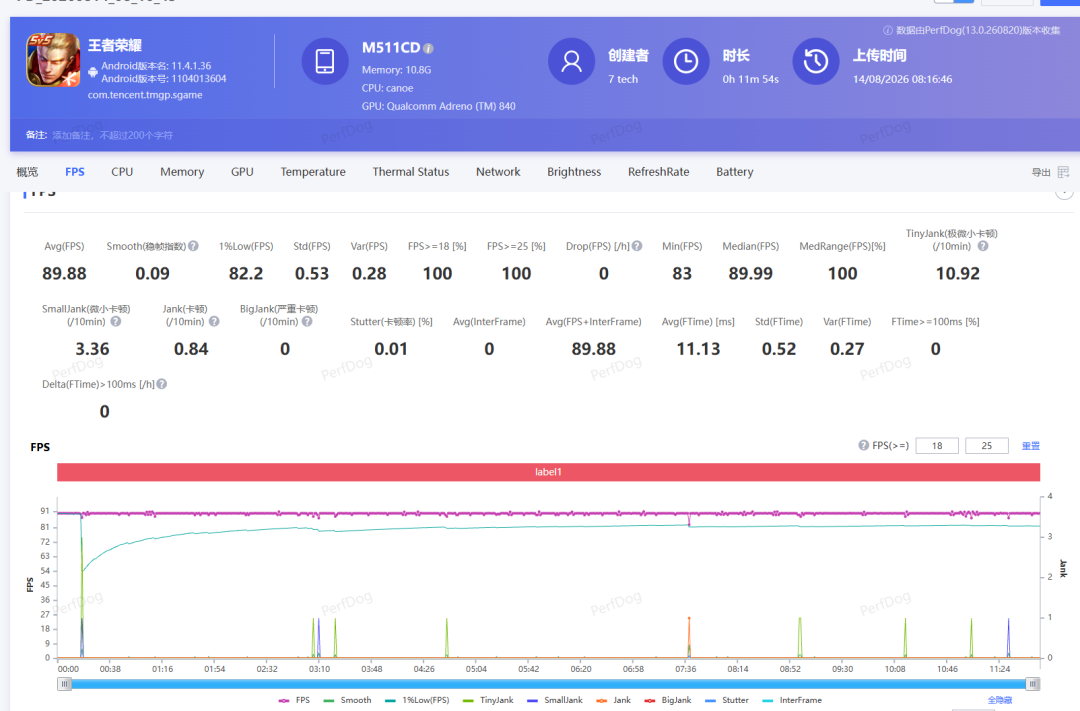The height and width of the screenshot is (711, 1080).
Task: Click the 备注 note input field
Action: 113,135
